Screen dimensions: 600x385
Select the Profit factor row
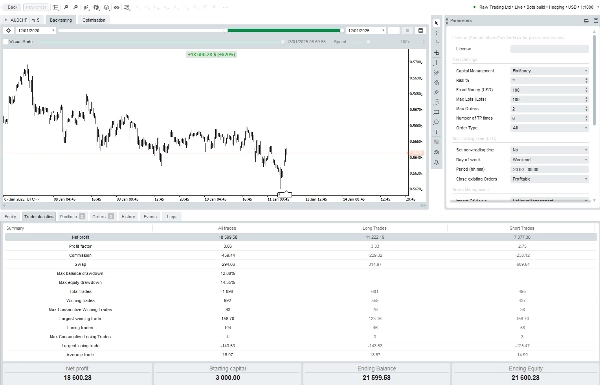[300, 246]
